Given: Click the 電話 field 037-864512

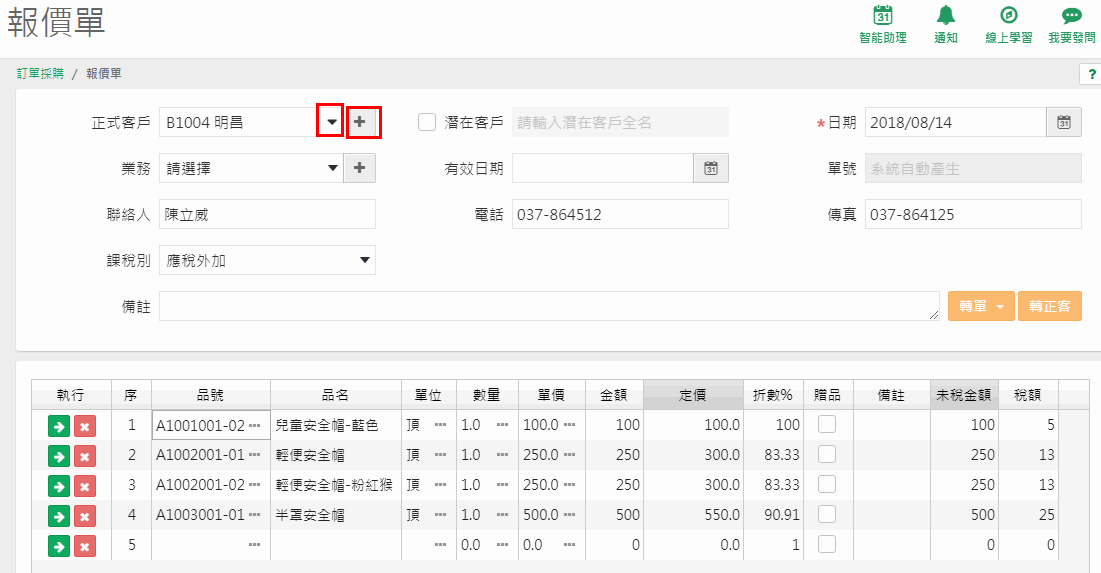Looking at the screenshot, I should tap(620, 214).
